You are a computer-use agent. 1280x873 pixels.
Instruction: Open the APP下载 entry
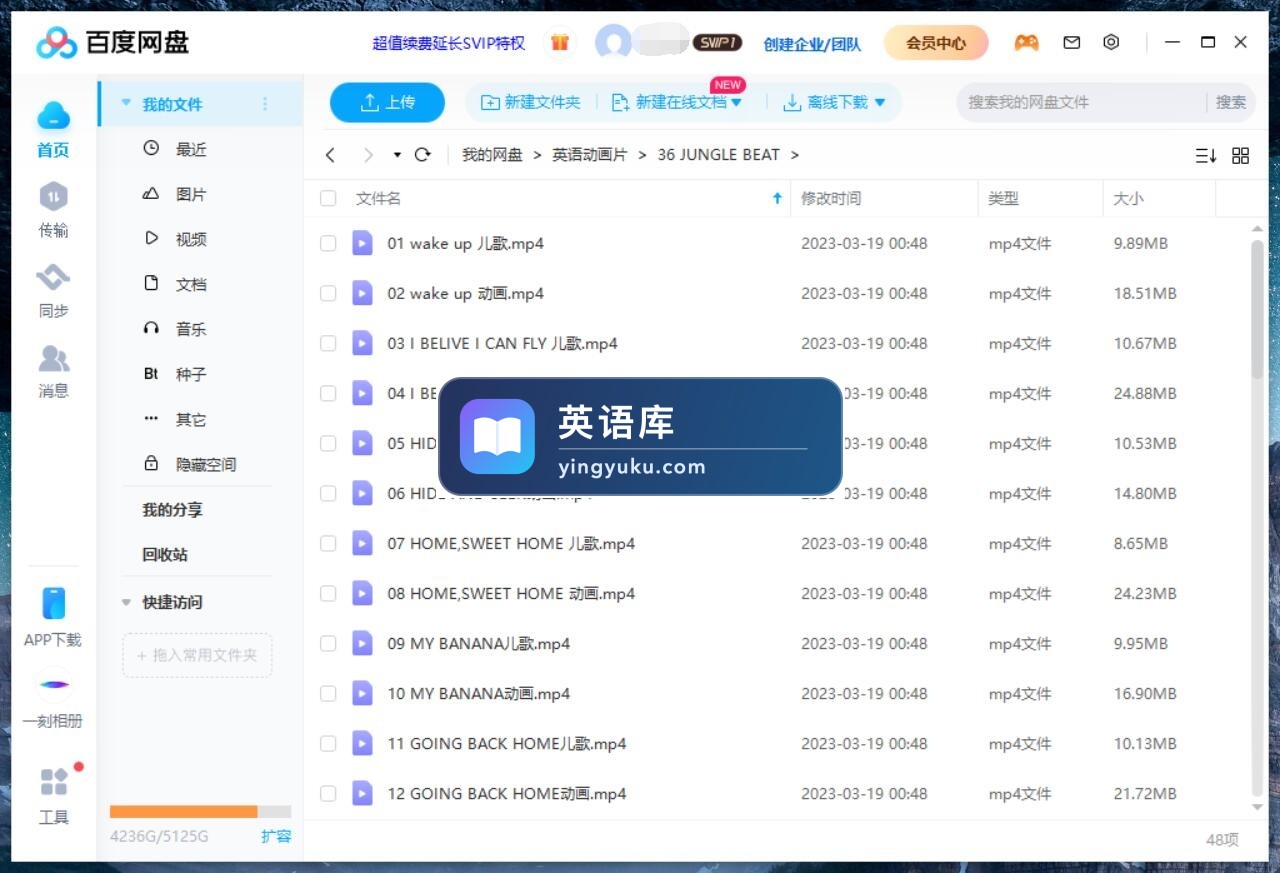point(53,617)
